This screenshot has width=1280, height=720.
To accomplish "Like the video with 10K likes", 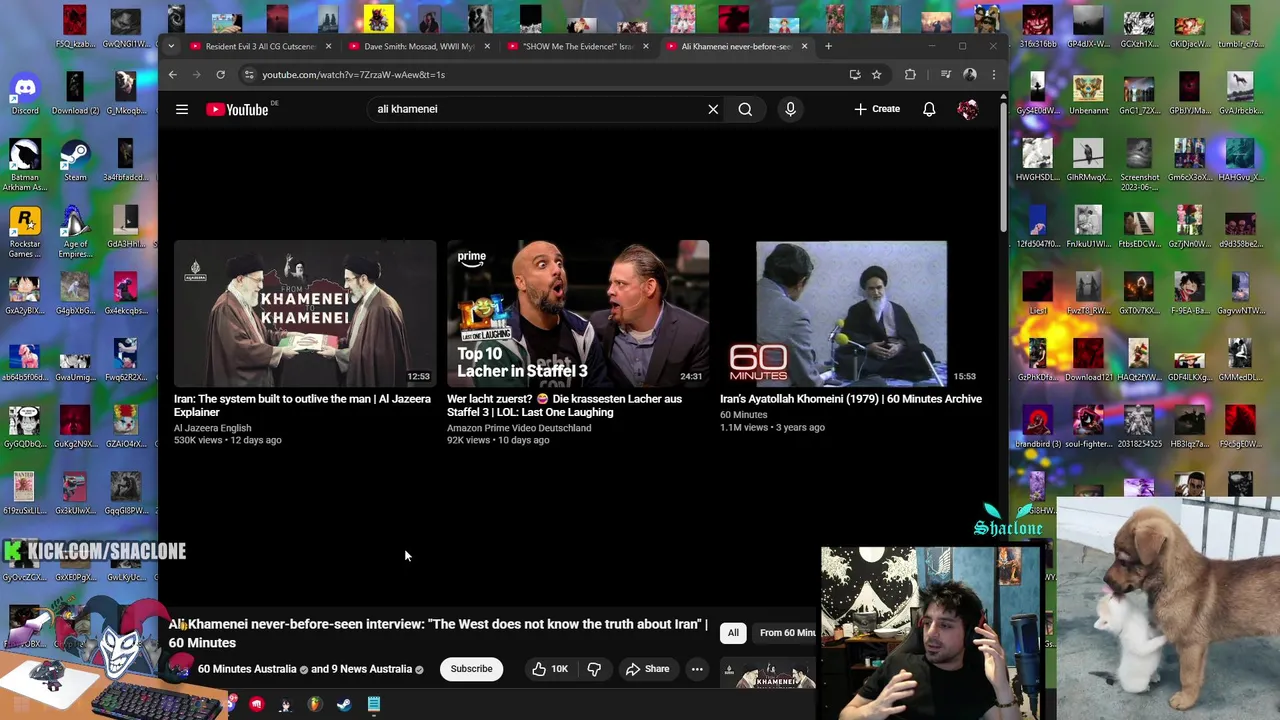I will [550, 669].
